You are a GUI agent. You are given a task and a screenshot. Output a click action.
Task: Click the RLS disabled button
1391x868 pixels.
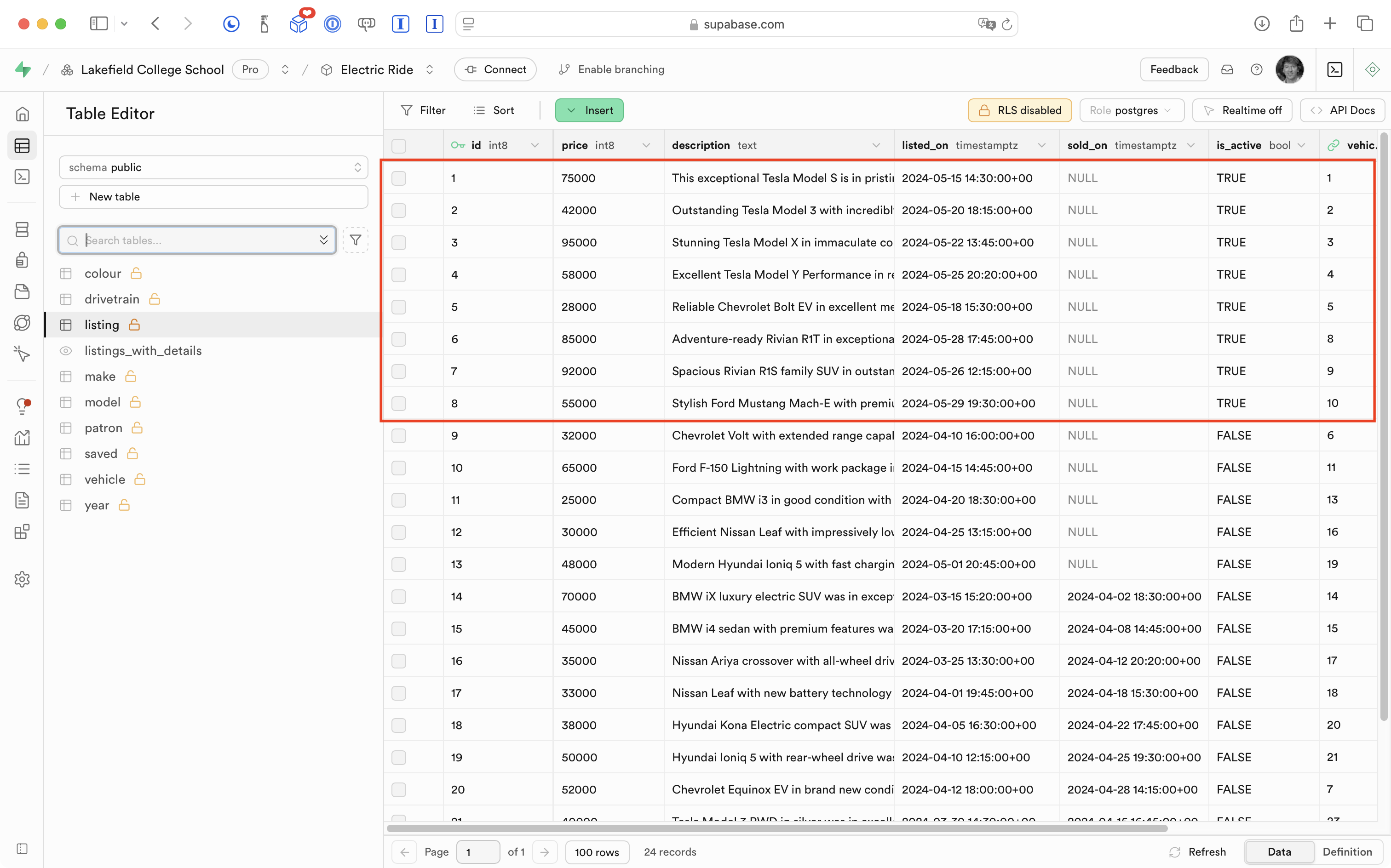(x=1019, y=110)
